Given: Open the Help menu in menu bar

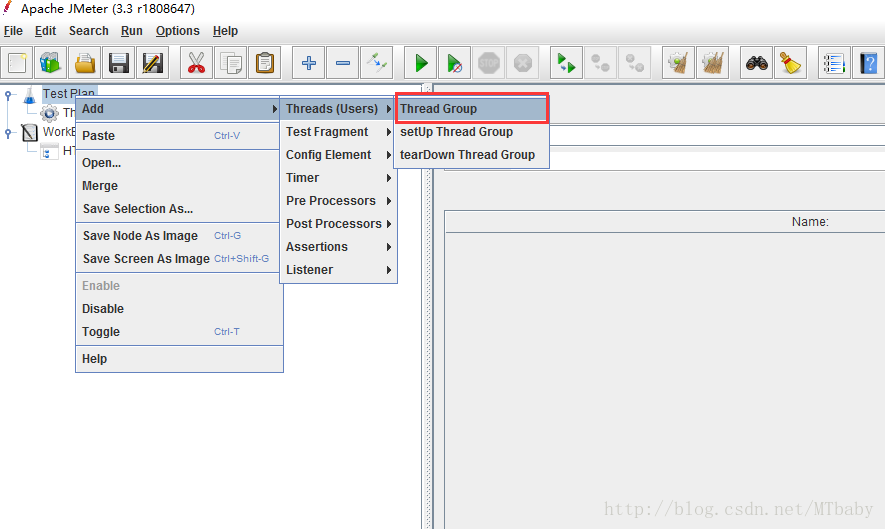Looking at the screenshot, I should pos(225,31).
